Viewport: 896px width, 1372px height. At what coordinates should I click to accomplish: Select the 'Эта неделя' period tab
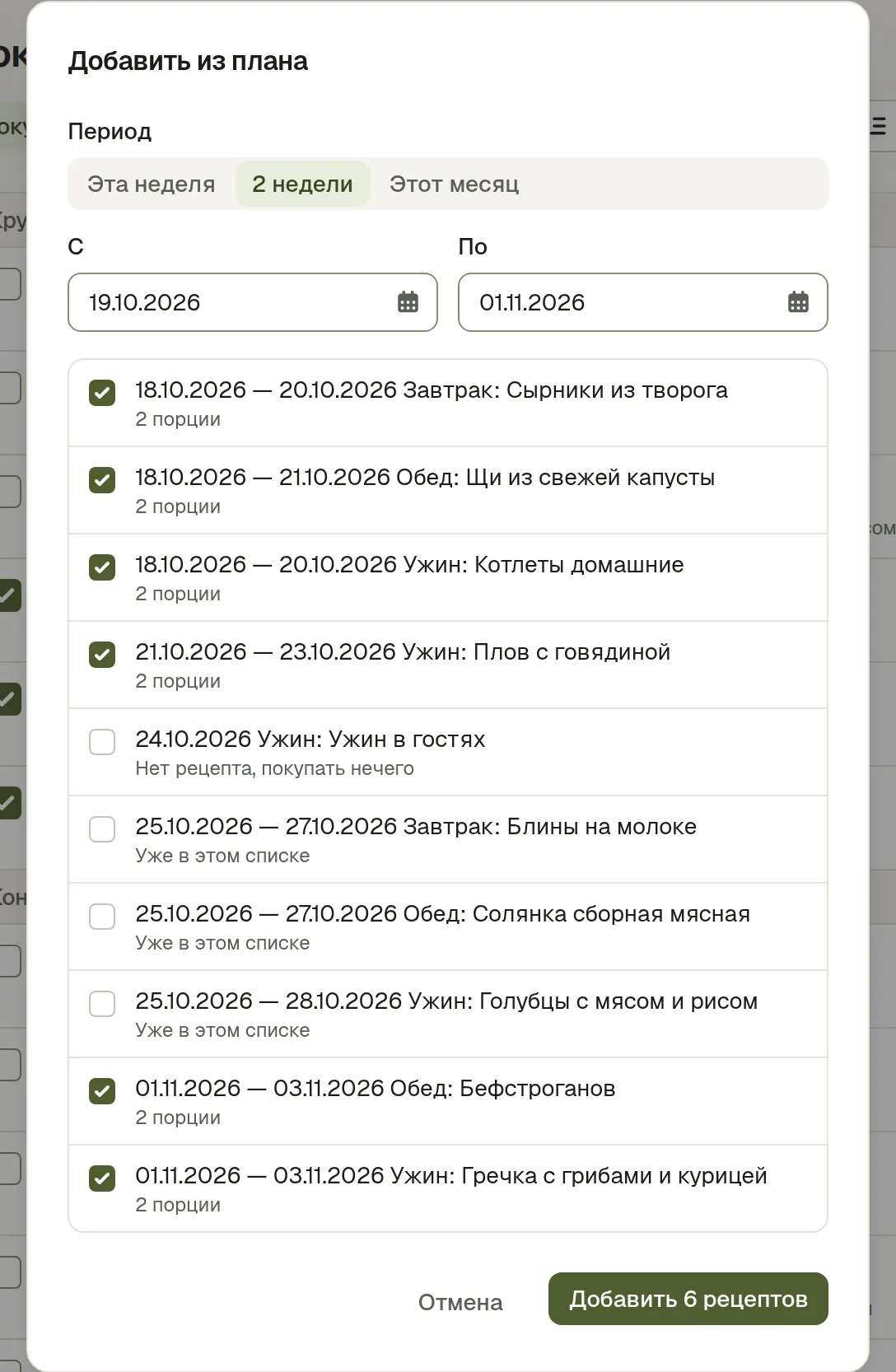tap(152, 184)
